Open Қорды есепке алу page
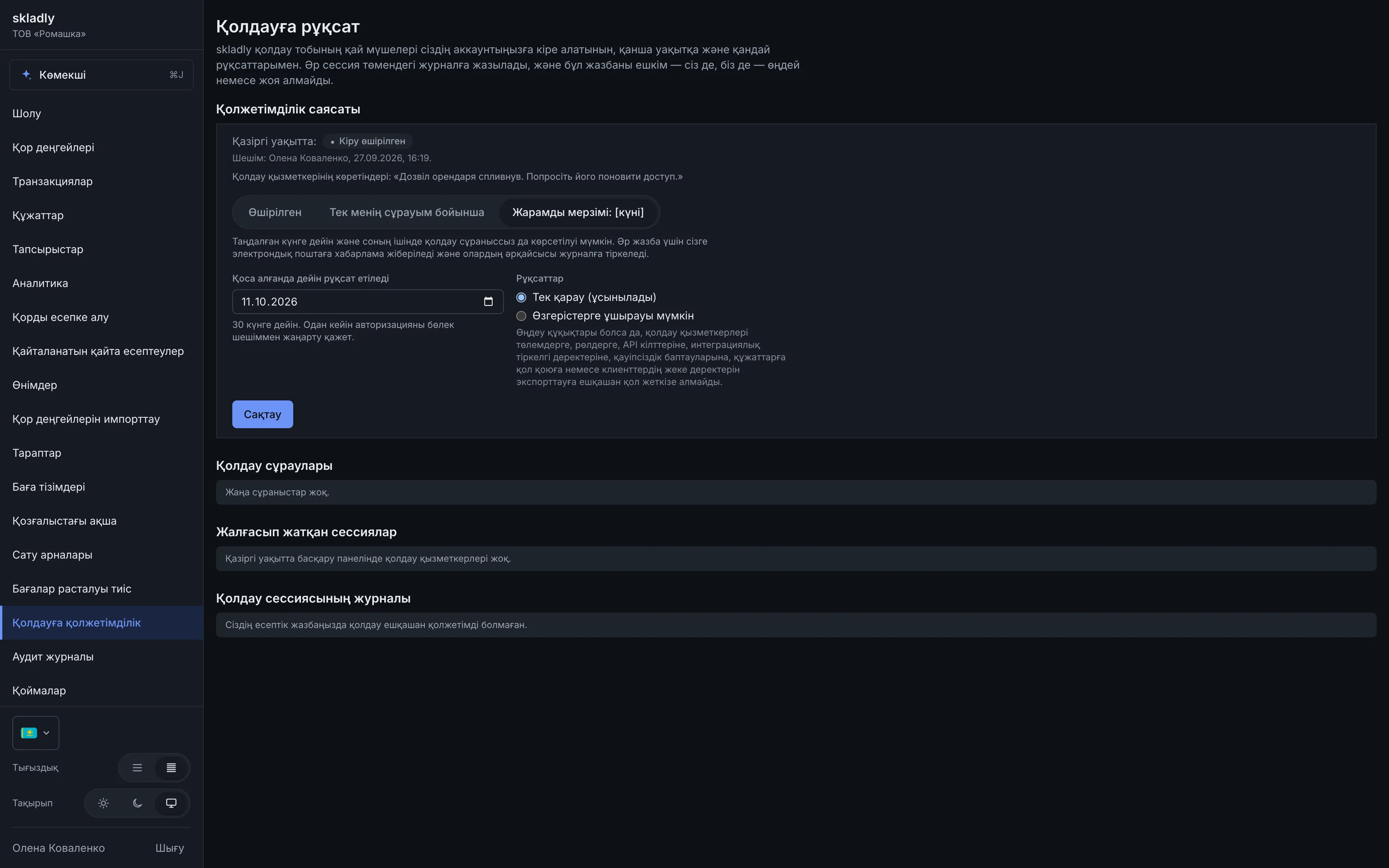 101,317
